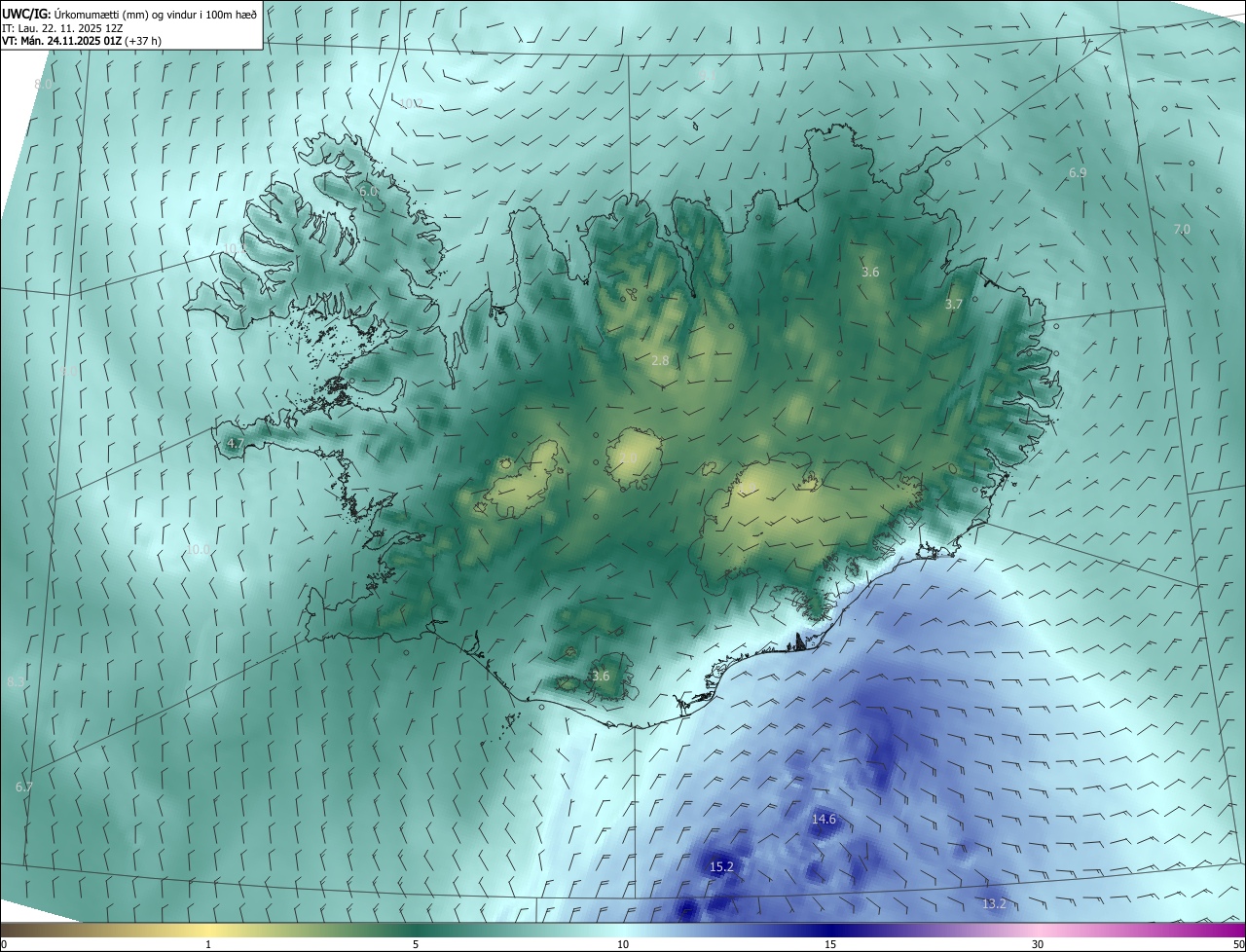Click the colorbar tick labeled 1
Image resolution: width=1246 pixels, height=952 pixels.
208,944
